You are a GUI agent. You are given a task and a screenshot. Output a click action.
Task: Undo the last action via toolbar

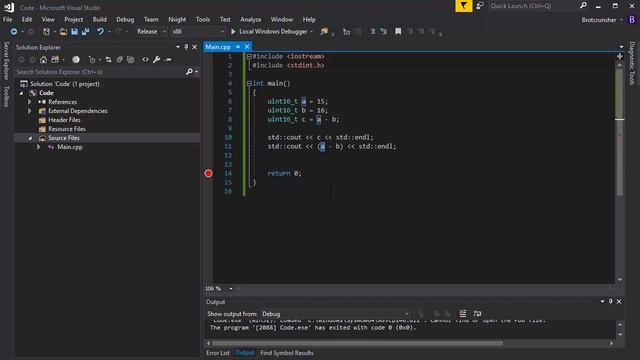(x=100, y=31)
